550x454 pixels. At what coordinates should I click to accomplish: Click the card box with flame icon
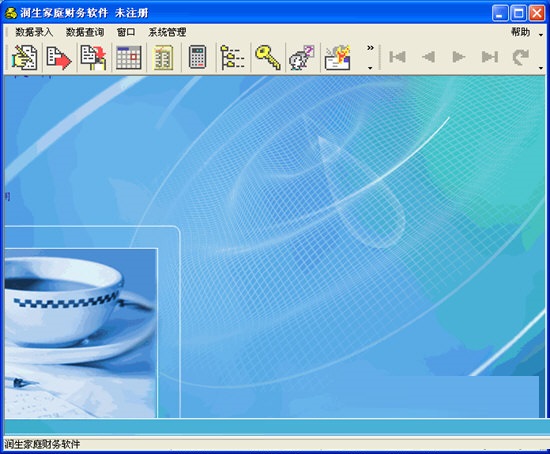click(337, 57)
